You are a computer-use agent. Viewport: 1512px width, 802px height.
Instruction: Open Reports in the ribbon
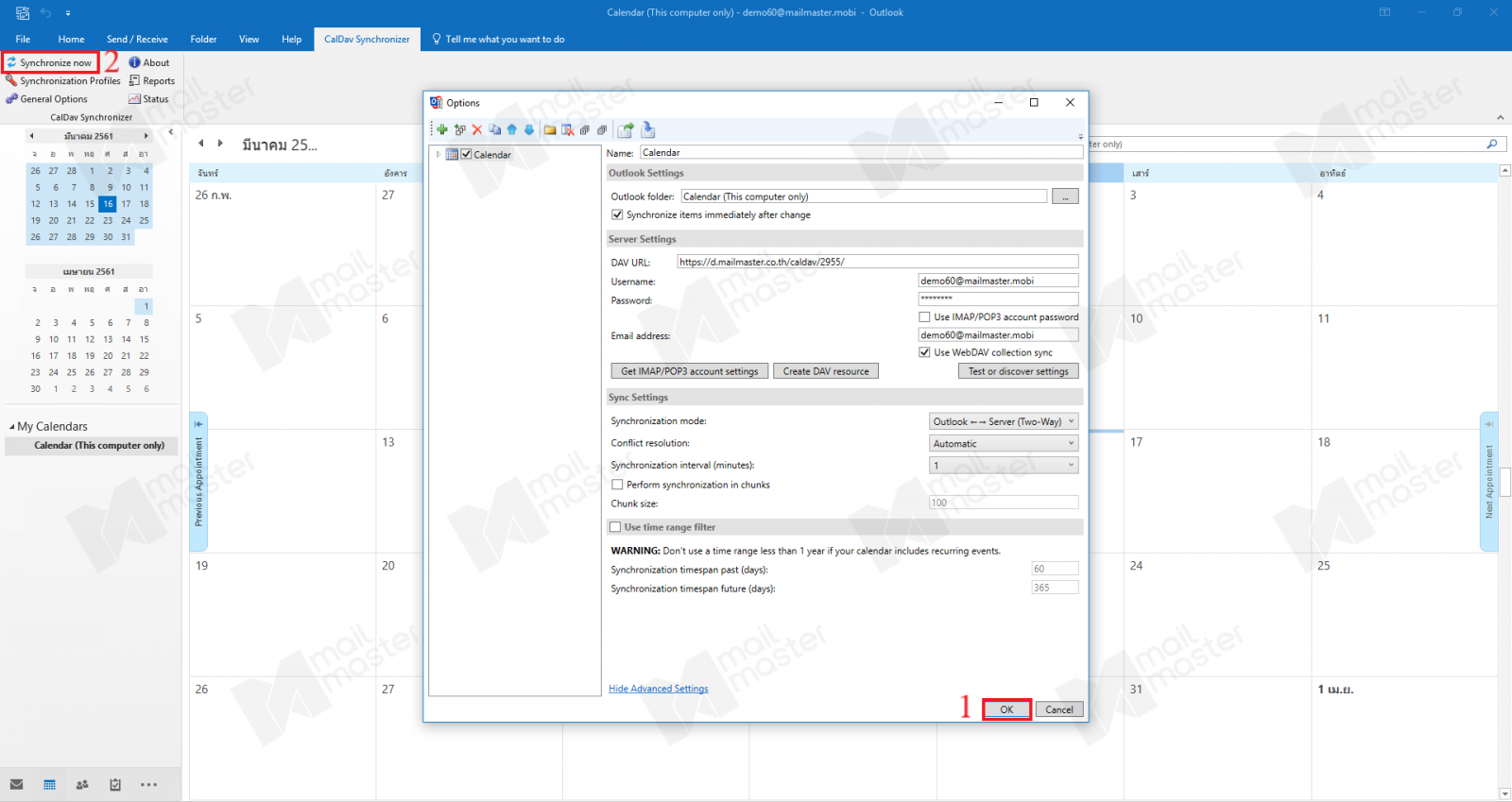coord(152,81)
